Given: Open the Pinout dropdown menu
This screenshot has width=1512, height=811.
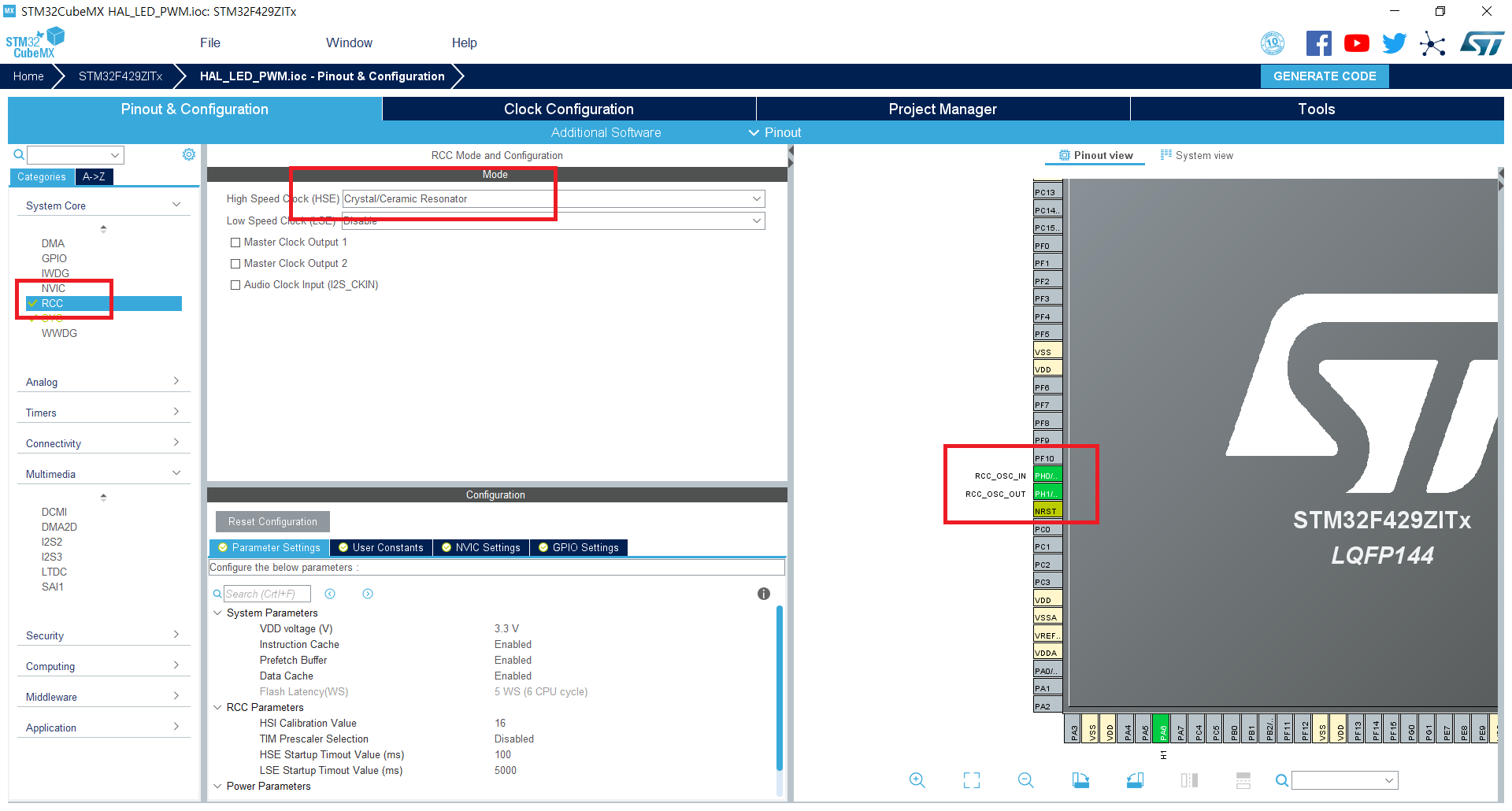Looking at the screenshot, I should coord(775,132).
